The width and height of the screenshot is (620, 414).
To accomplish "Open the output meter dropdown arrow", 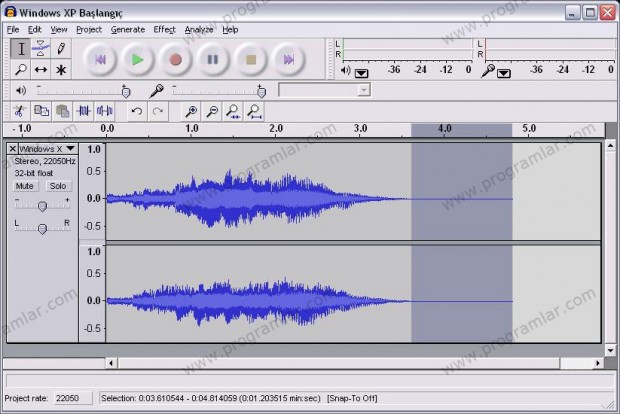I will (x=361, y=74).
